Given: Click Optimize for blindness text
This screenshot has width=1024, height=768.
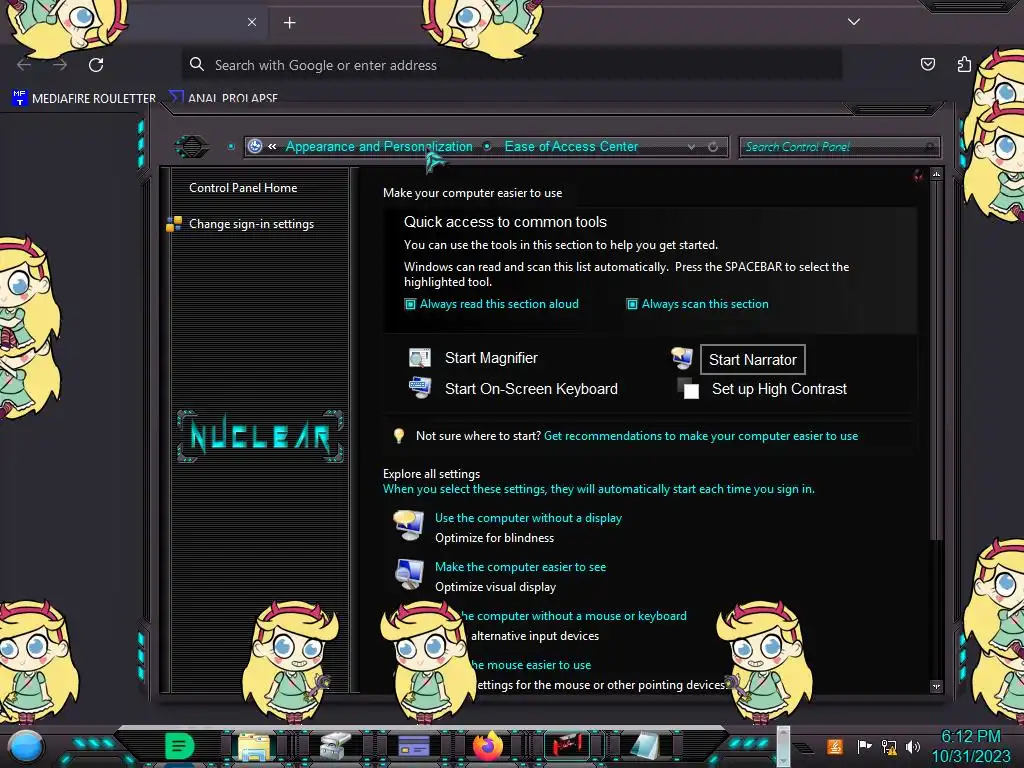Looking at the screenshot, I should coord(494,538).
